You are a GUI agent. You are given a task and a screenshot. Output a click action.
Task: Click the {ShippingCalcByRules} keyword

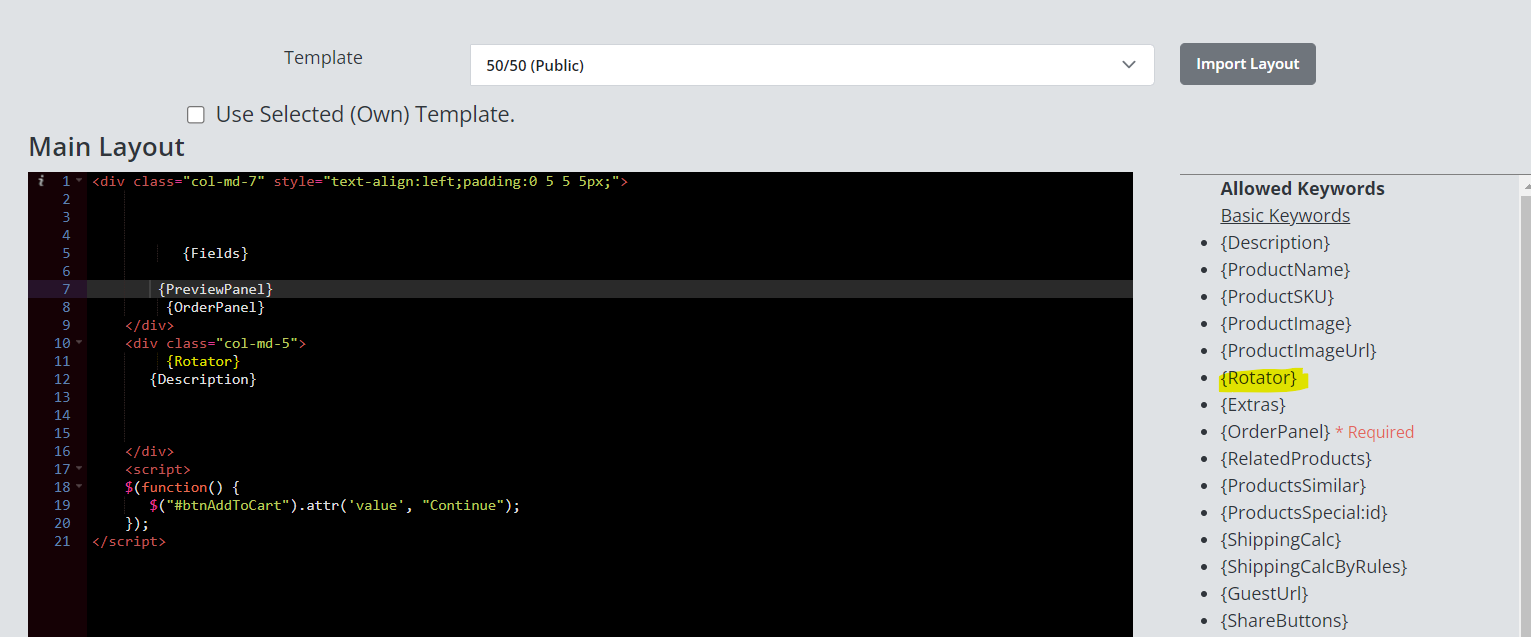tap(1314, 567)
